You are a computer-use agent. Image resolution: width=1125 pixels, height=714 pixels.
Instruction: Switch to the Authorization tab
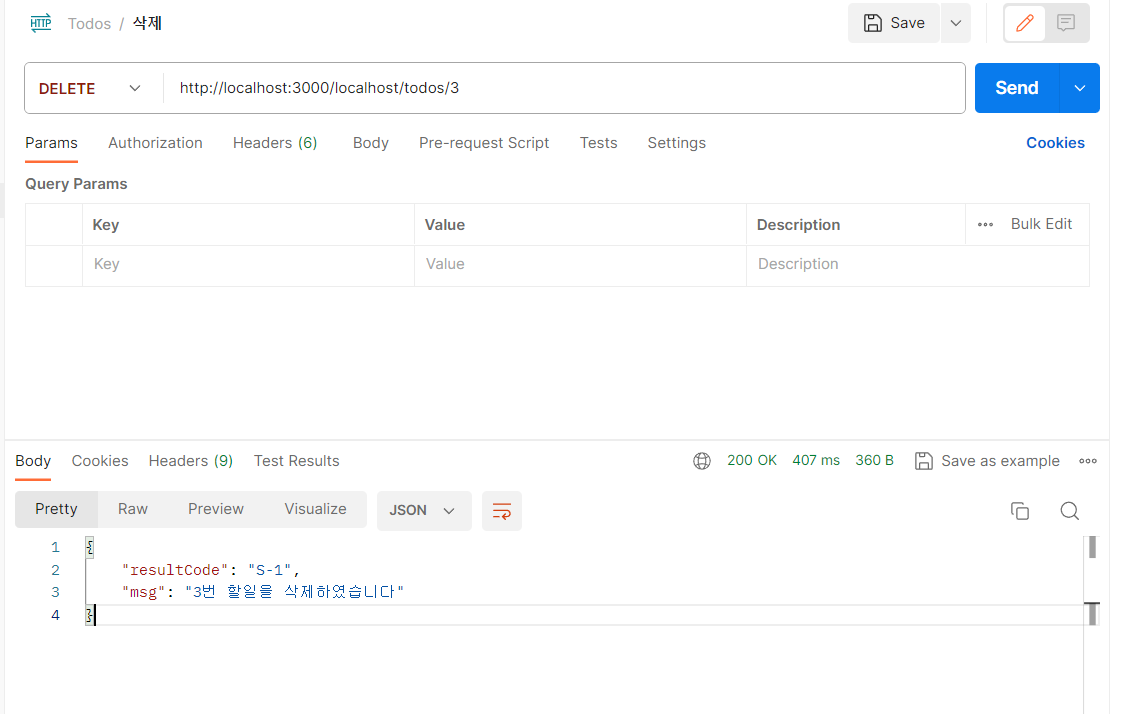(x=156, y=143)
